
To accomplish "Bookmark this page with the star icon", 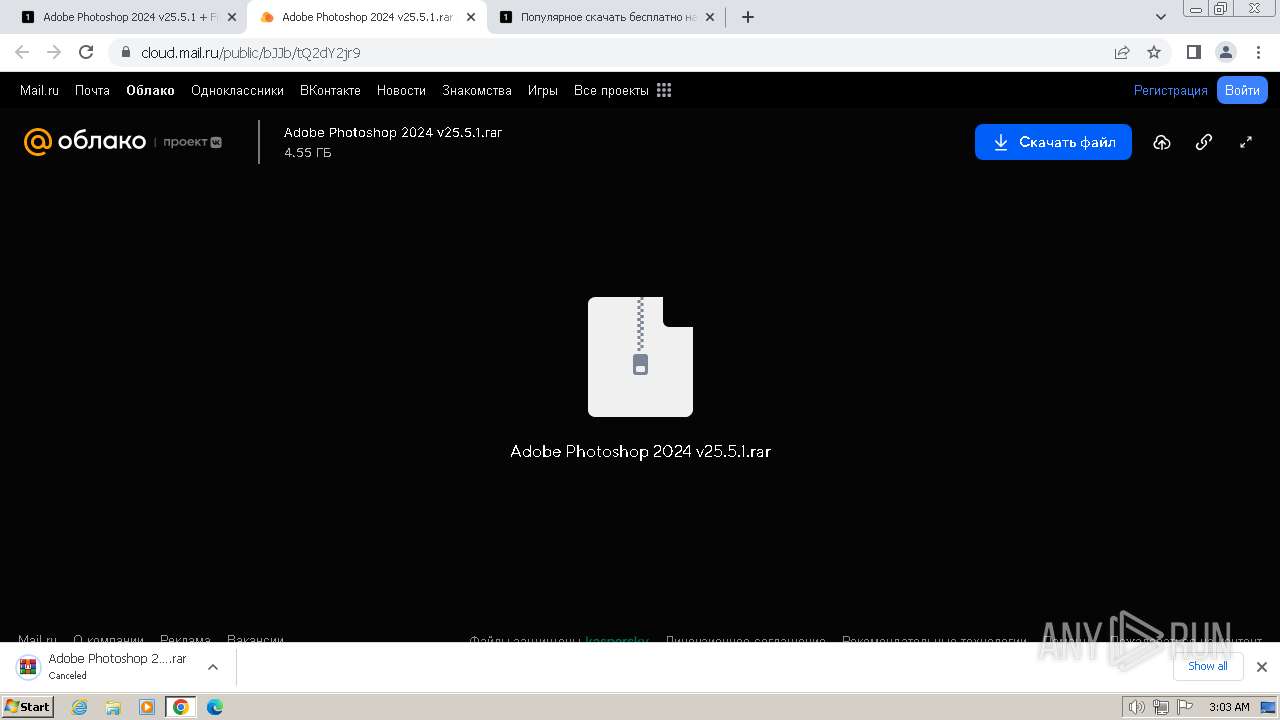I will tap(1154, 52).
